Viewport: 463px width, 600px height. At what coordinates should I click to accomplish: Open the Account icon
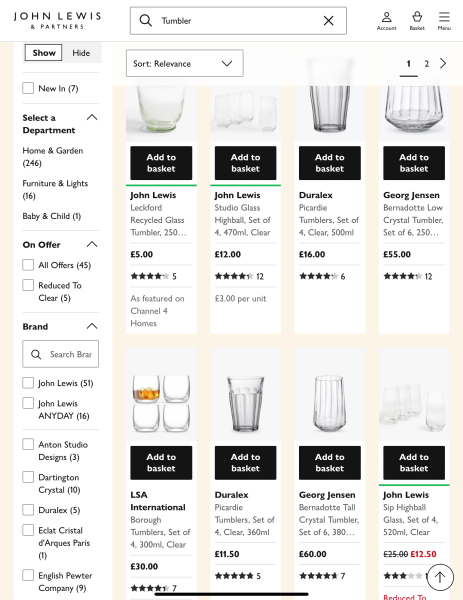coord(386,21)
